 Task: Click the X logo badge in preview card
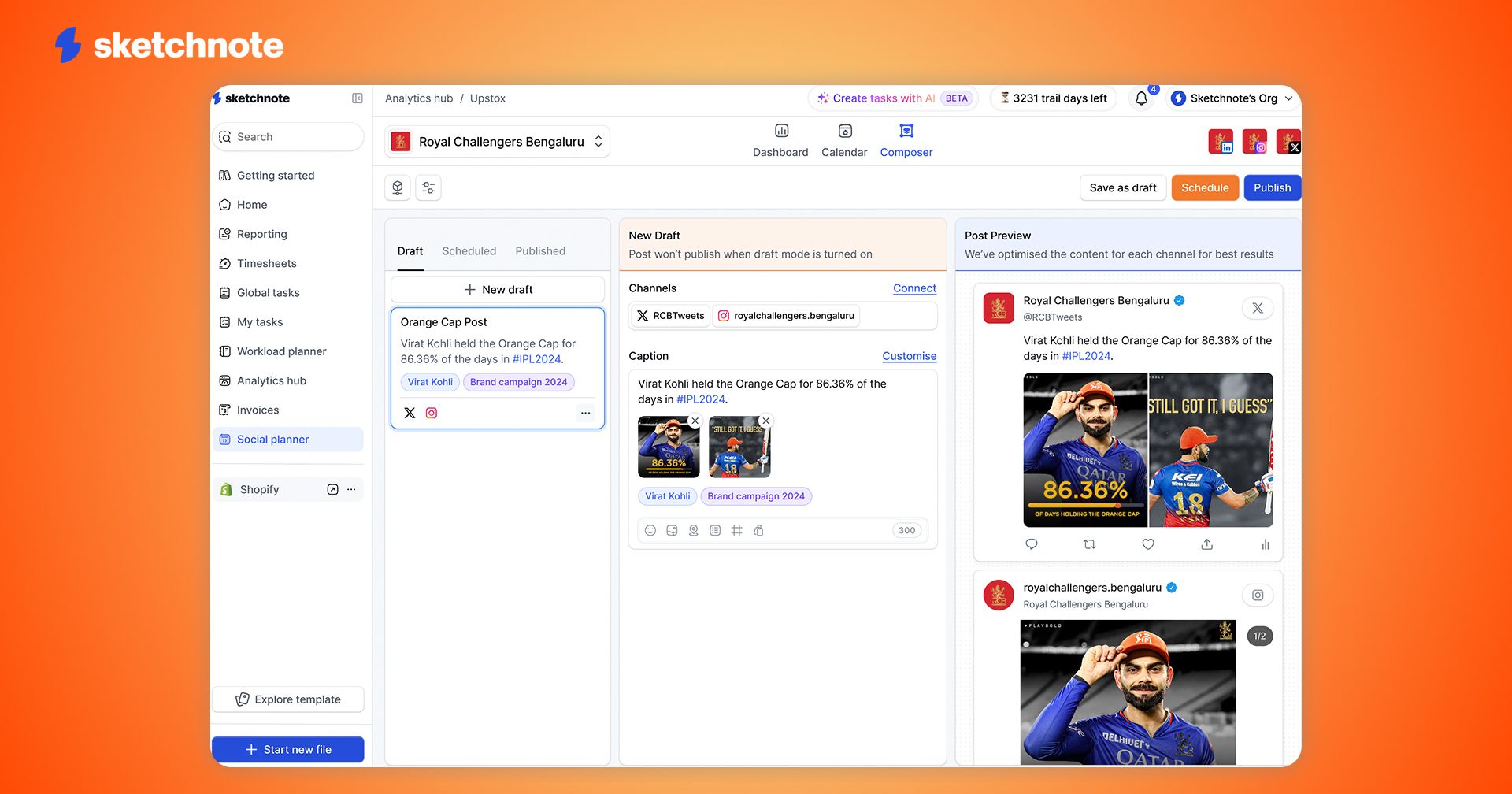pos(1258,308)
